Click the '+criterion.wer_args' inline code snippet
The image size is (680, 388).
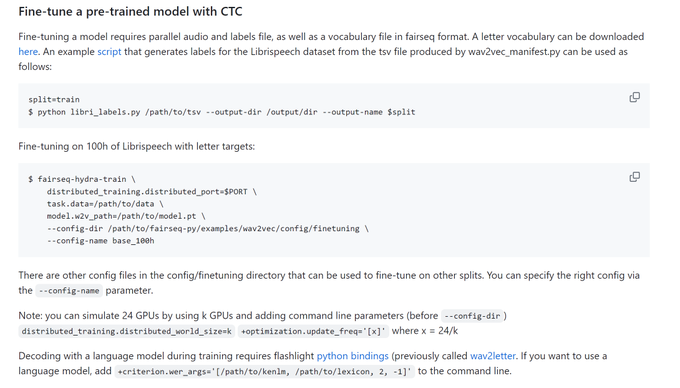(265, 372)
